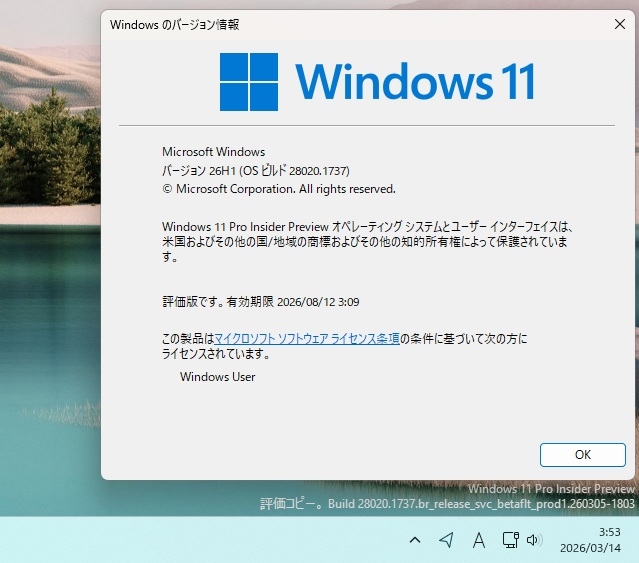
Task: Show hidden system tray icons chevron
Action: pyautogui.click(x=414, y=540)
